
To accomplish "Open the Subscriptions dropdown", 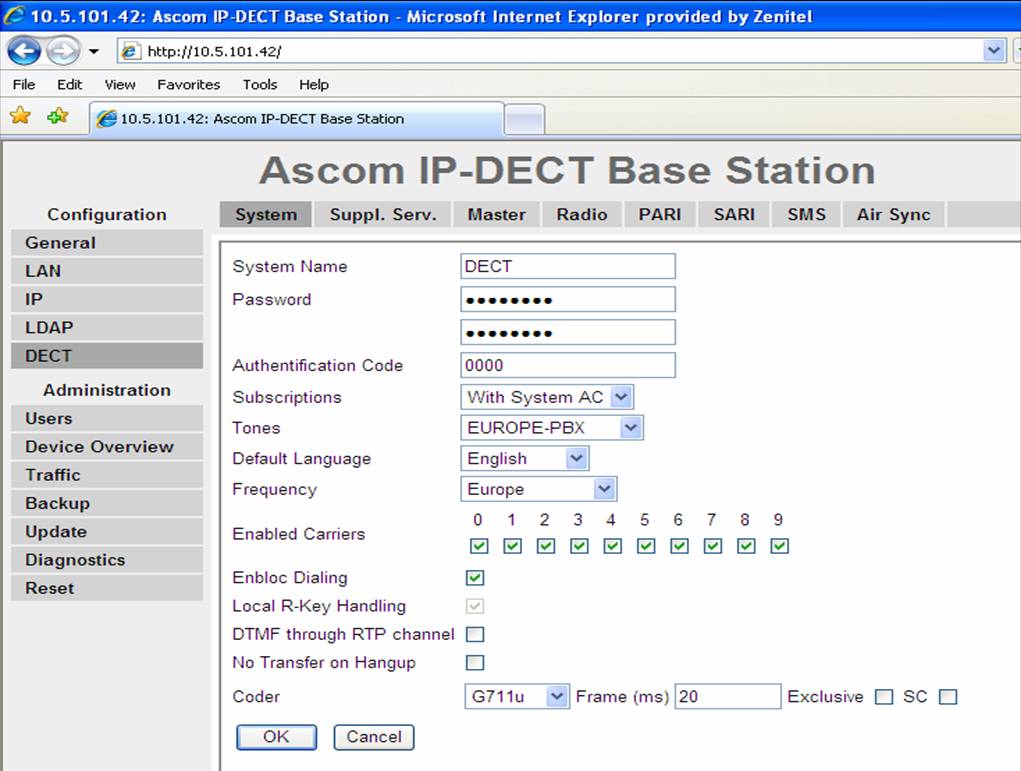I will coord(622,397).
